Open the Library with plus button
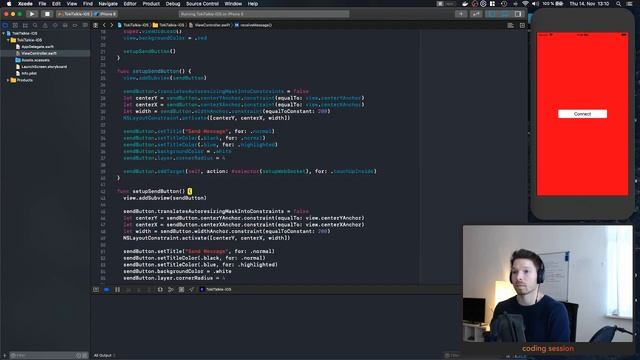This screenshot has height=360, width=640. 461,14
